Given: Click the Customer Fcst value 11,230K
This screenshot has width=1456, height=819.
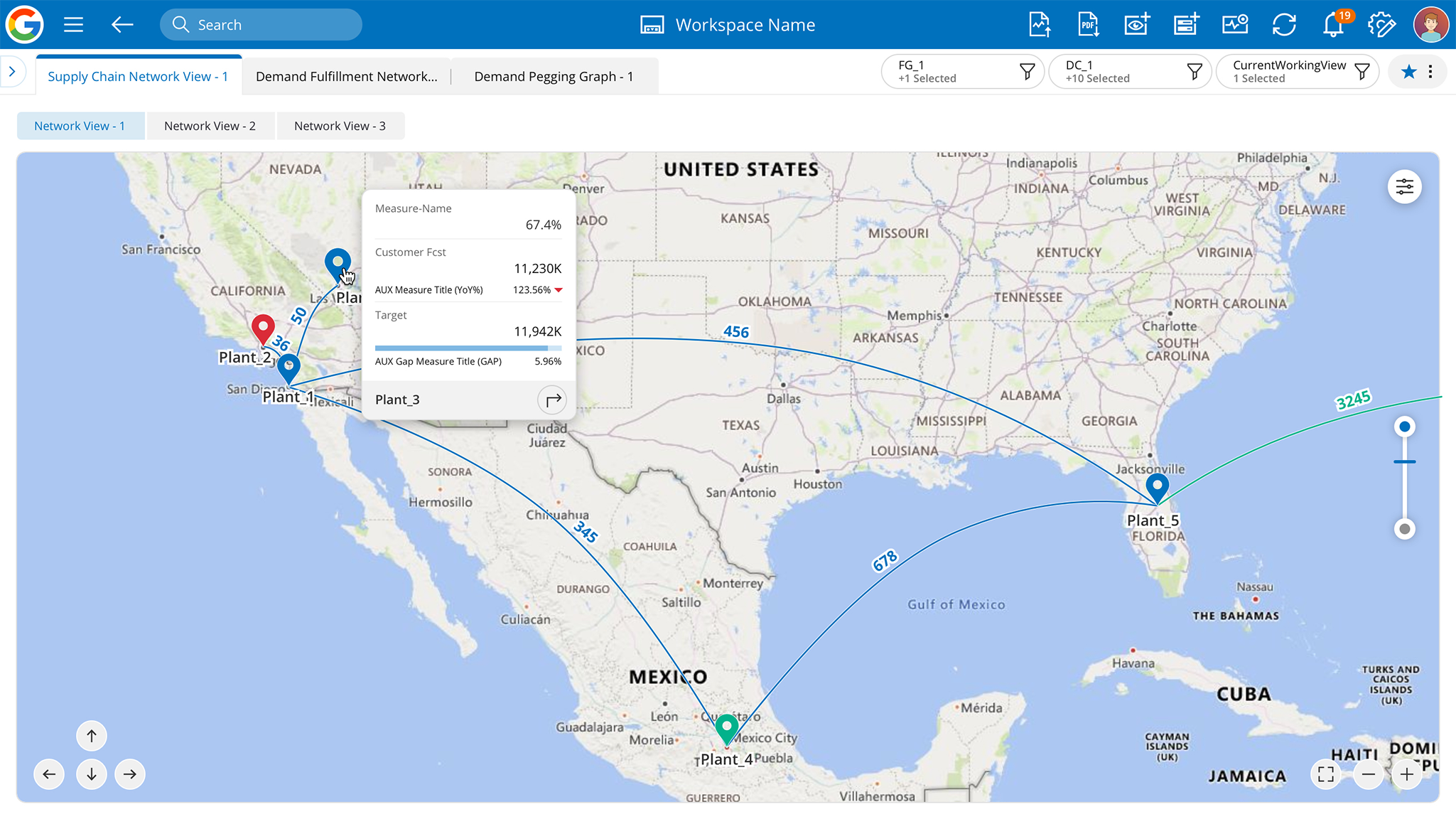Looking at the screenshot, I should [x=537, y=269].
